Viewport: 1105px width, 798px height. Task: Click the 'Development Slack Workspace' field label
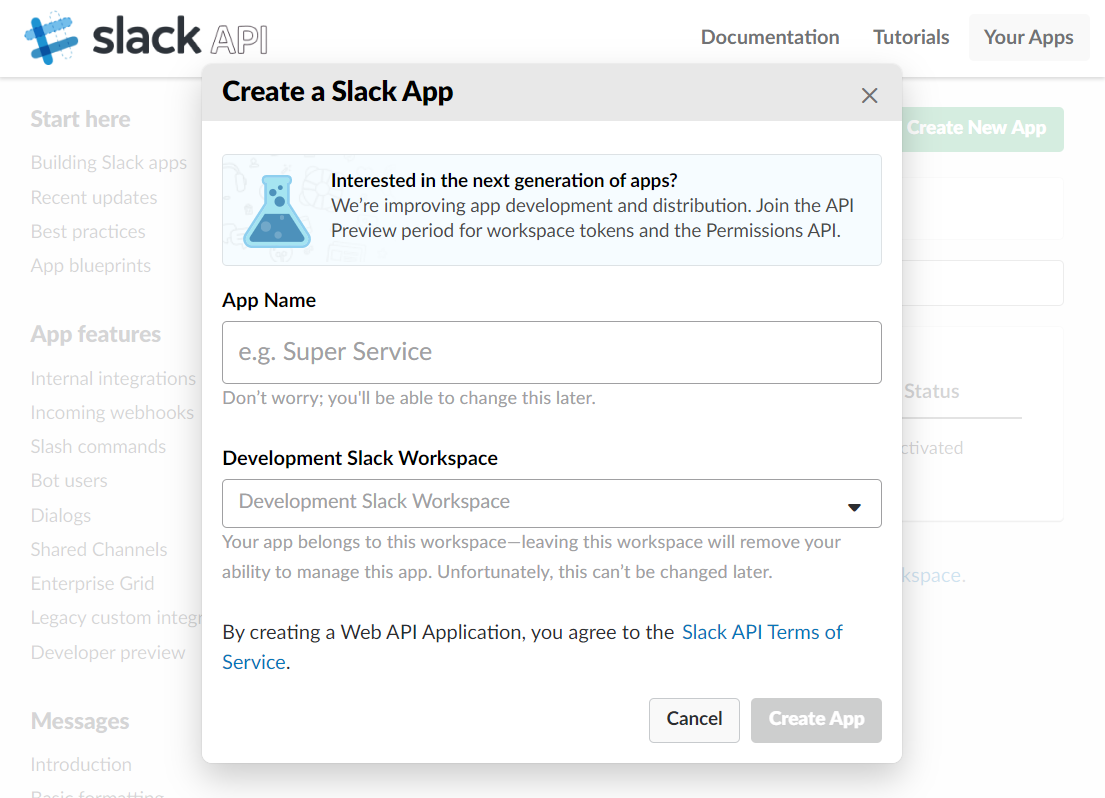point(360,458)
